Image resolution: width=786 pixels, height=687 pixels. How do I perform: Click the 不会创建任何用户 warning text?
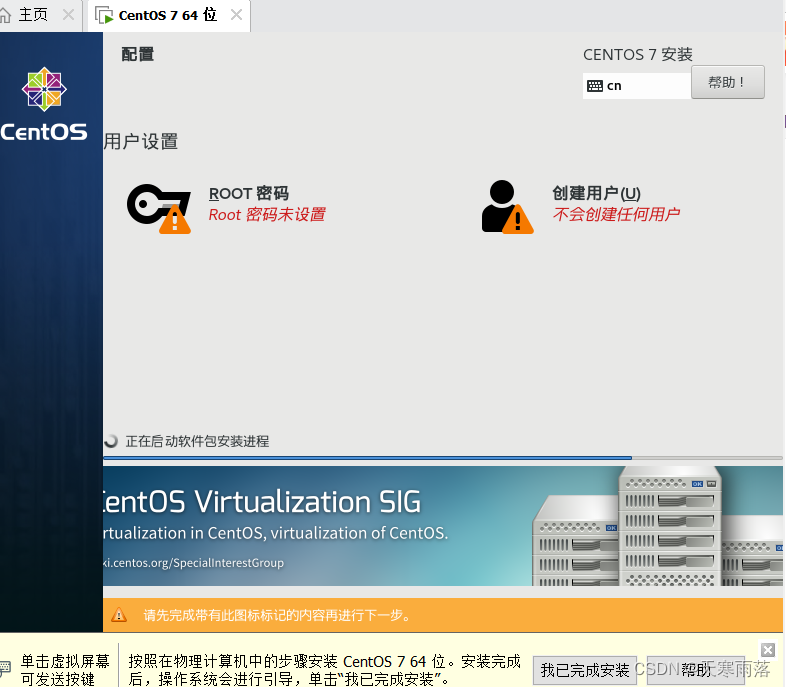616,214
